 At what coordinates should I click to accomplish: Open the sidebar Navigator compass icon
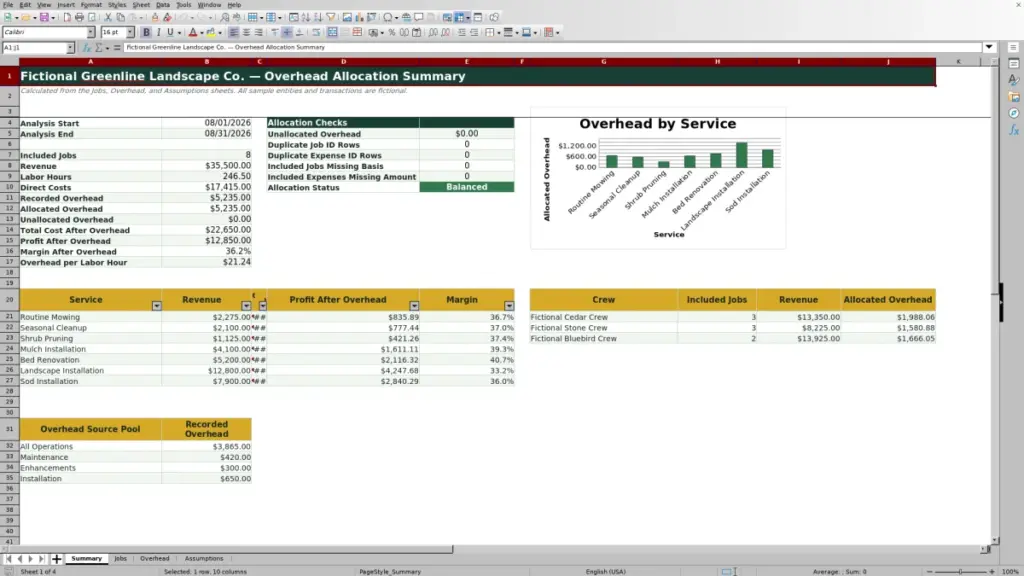(x=1014, y=113)
